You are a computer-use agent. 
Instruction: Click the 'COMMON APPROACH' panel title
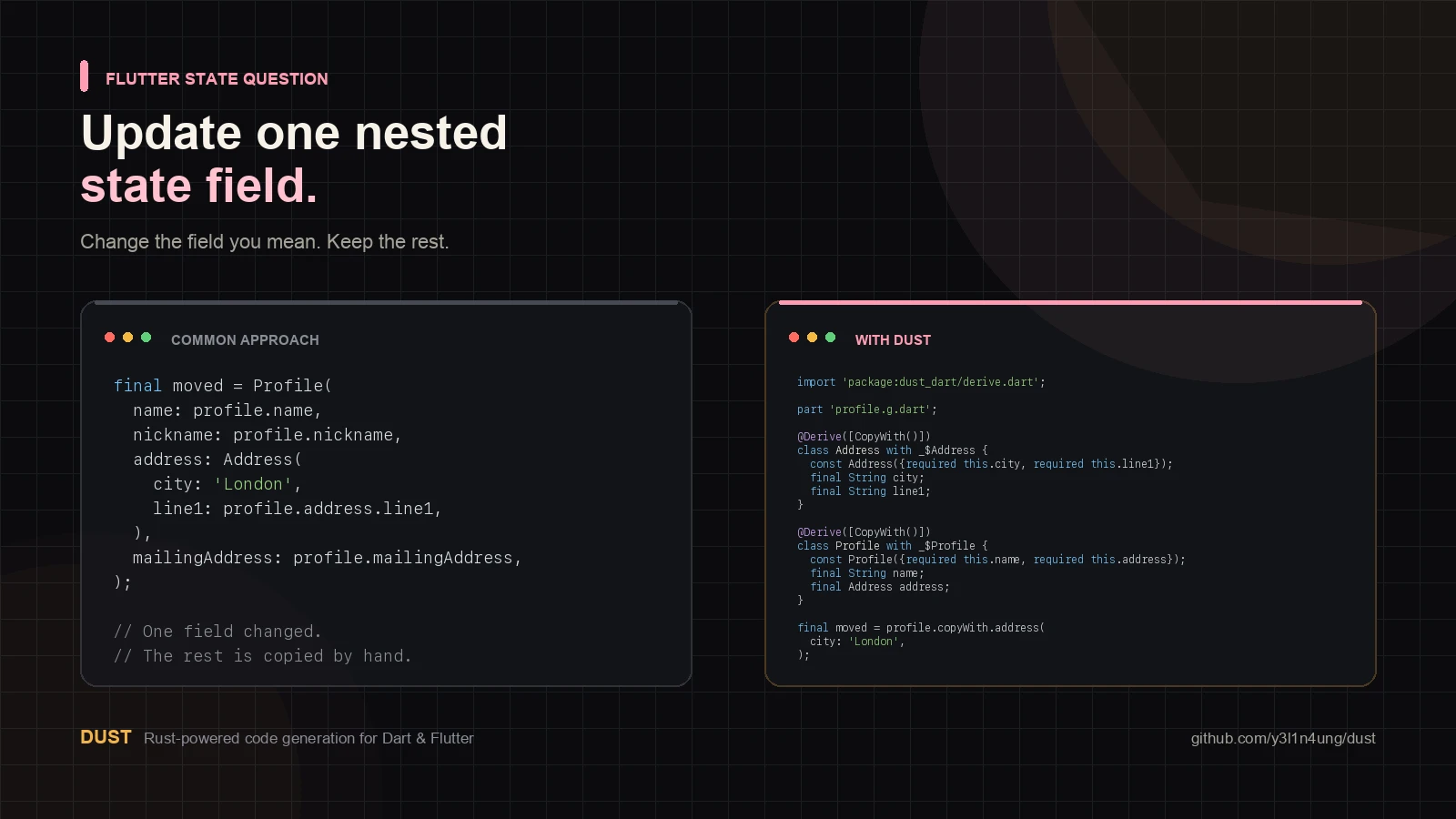[245, 339]
